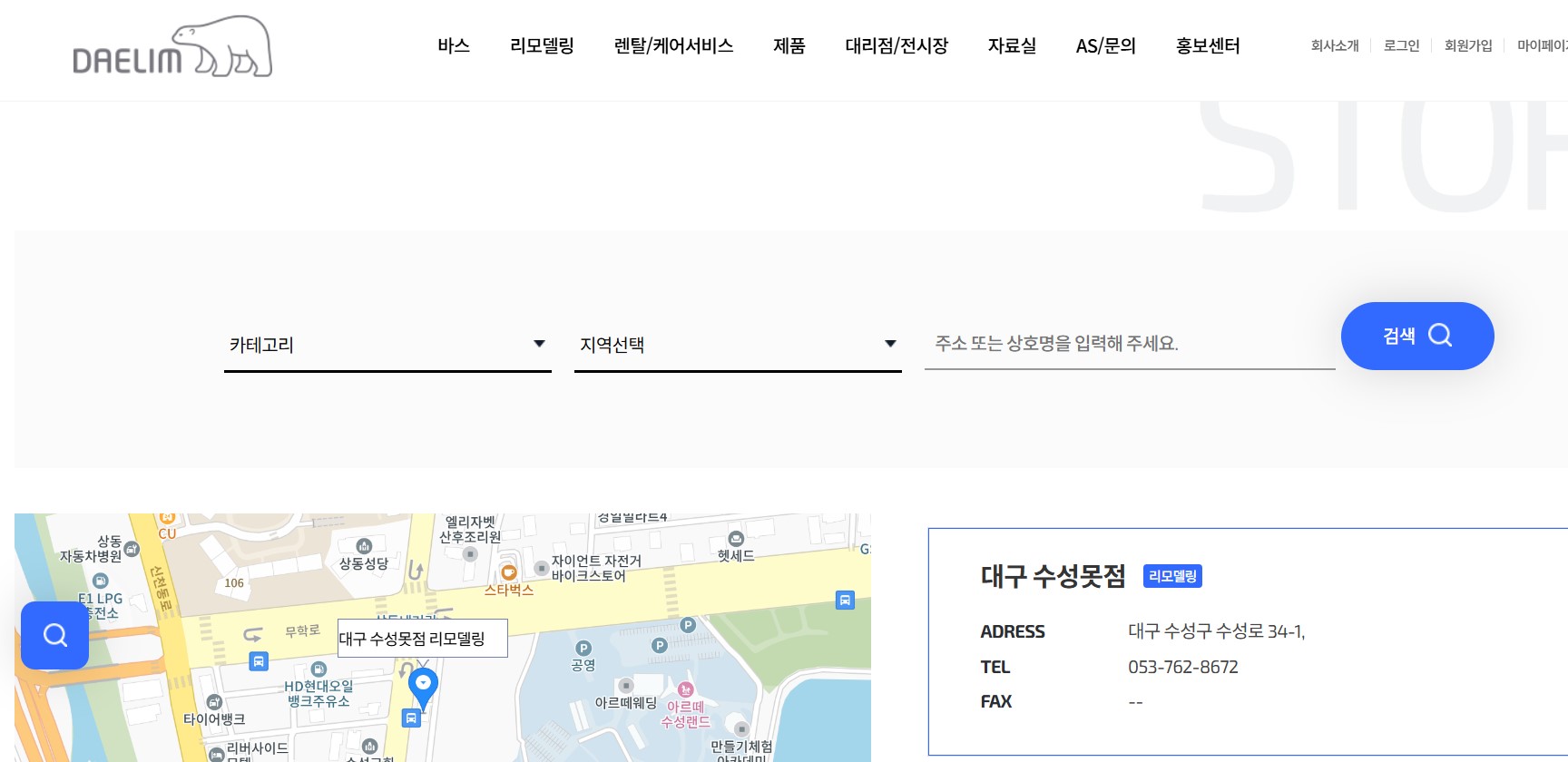Click the 자이언트 자전거 바이크스토어 marker icon
Image resolution: width=1568 pixels, height=762 pixels.
(x=542, y=568)
